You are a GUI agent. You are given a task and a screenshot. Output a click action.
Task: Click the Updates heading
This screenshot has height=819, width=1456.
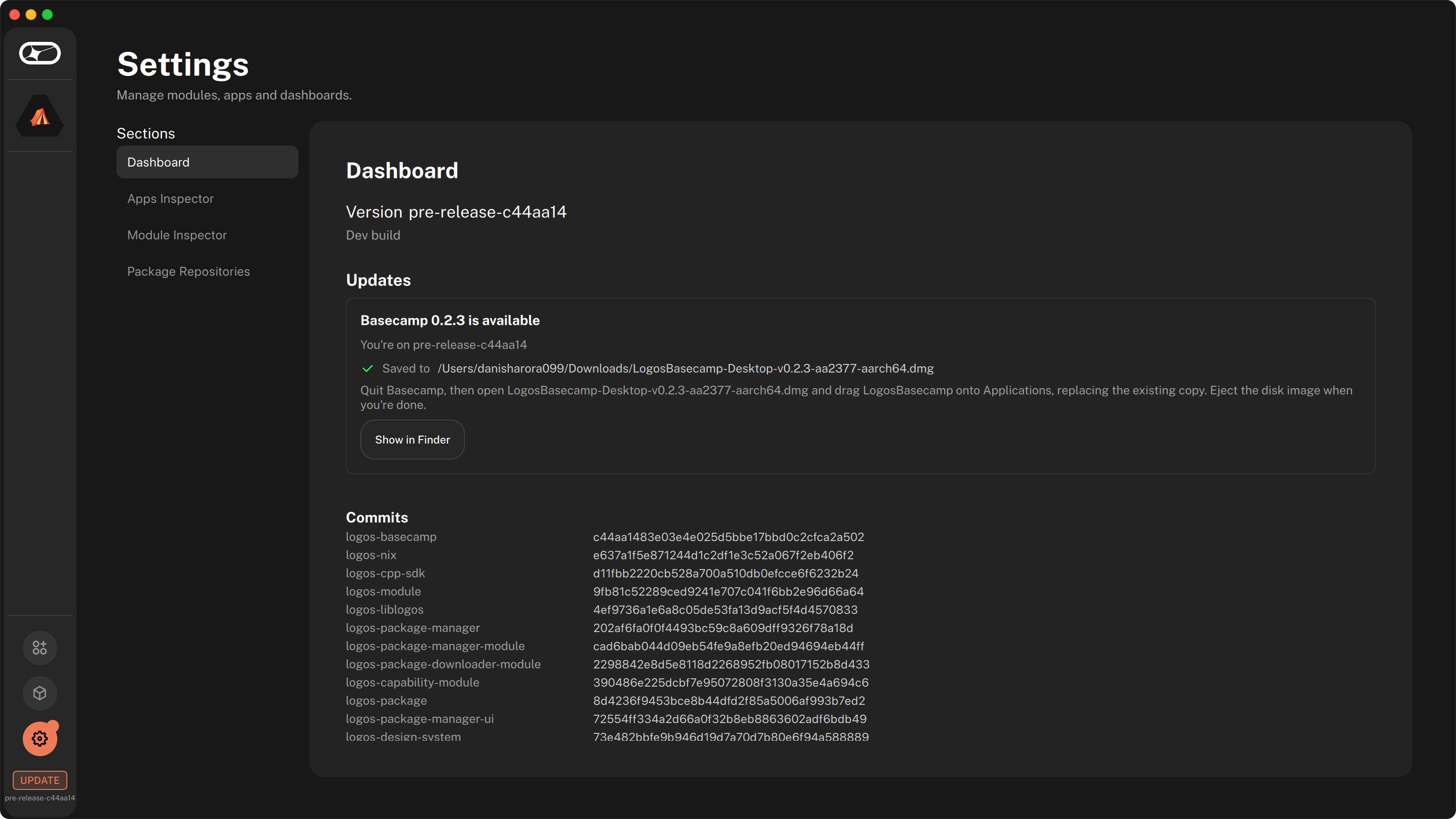[x=378, y=280]
